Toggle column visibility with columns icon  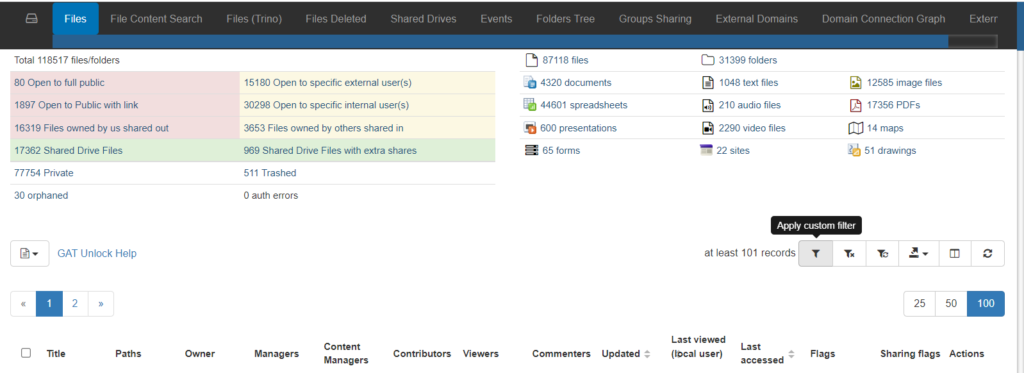[x=955, y=253]
